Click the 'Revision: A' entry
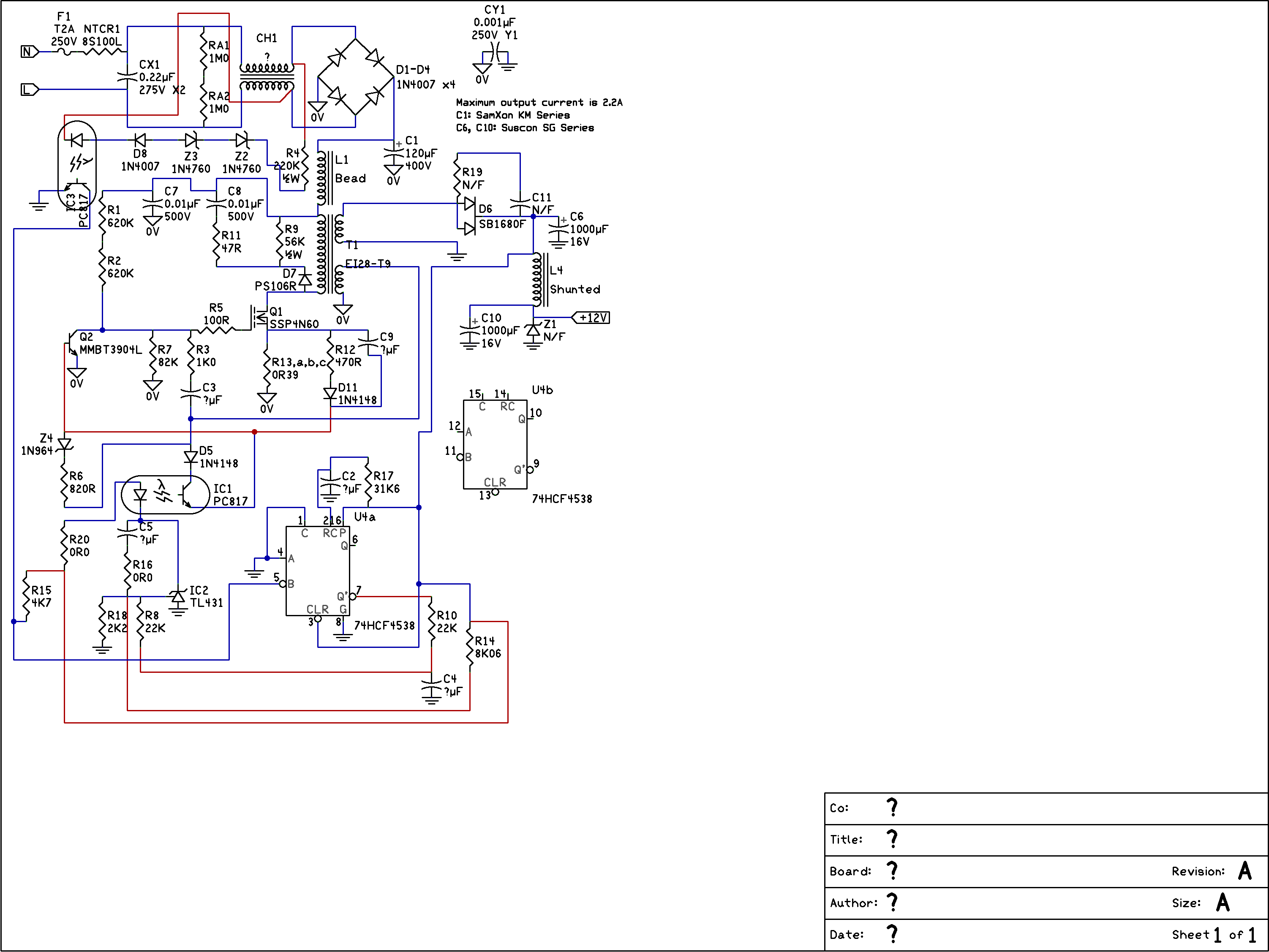 [x=1212, y=871]
